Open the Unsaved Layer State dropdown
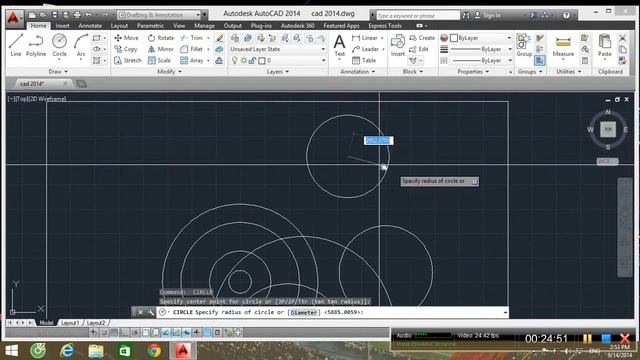The width and height of the screenshot is (640, 360). 278,49
